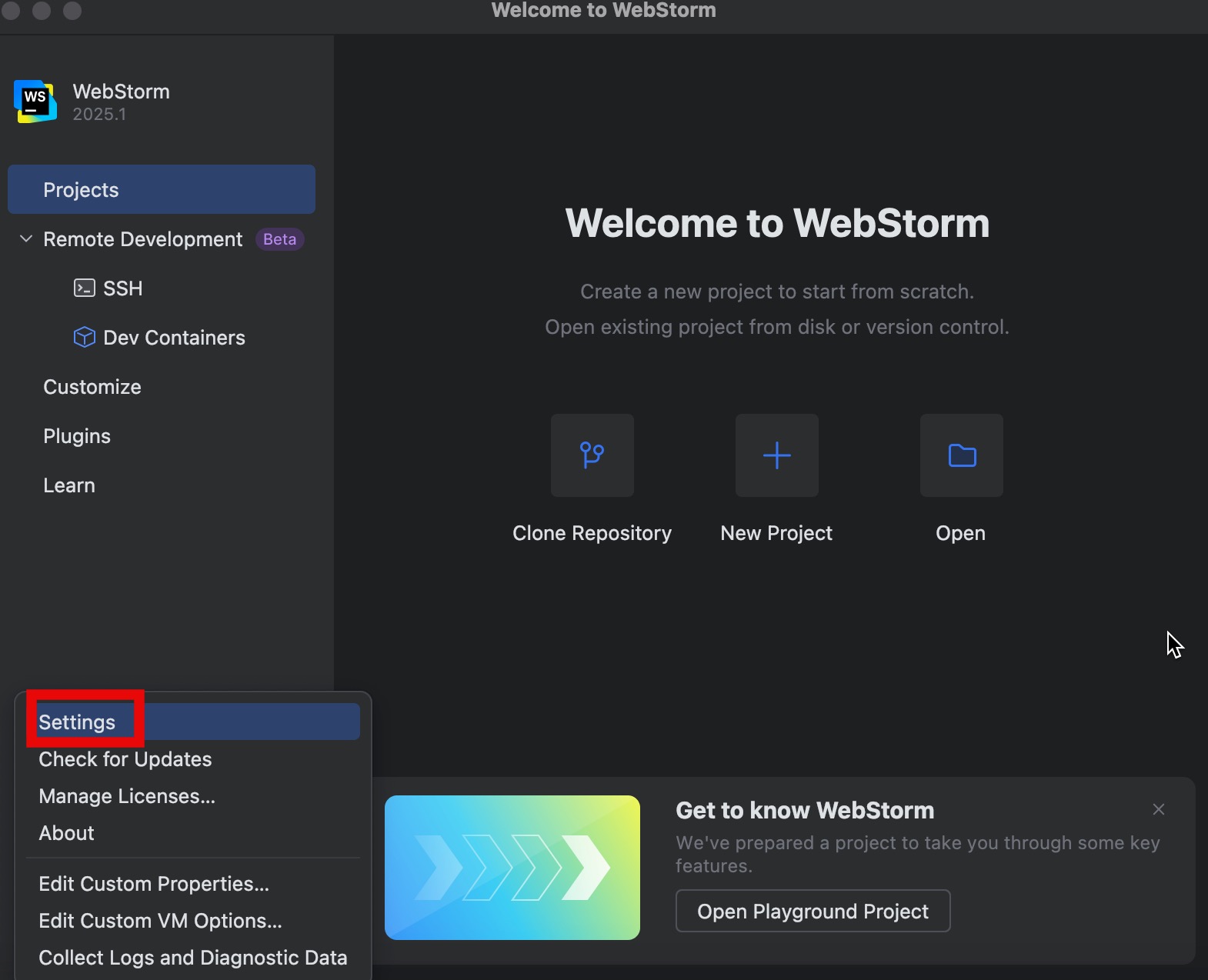Click the Clone Repository branch icon

click(x=592, y=455)
